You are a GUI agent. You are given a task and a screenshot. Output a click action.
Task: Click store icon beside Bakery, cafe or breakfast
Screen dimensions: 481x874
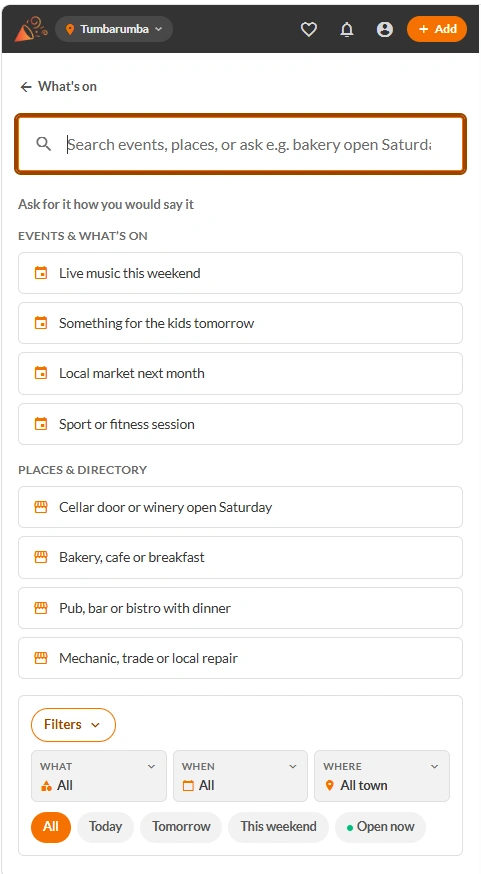pos(41,557)
